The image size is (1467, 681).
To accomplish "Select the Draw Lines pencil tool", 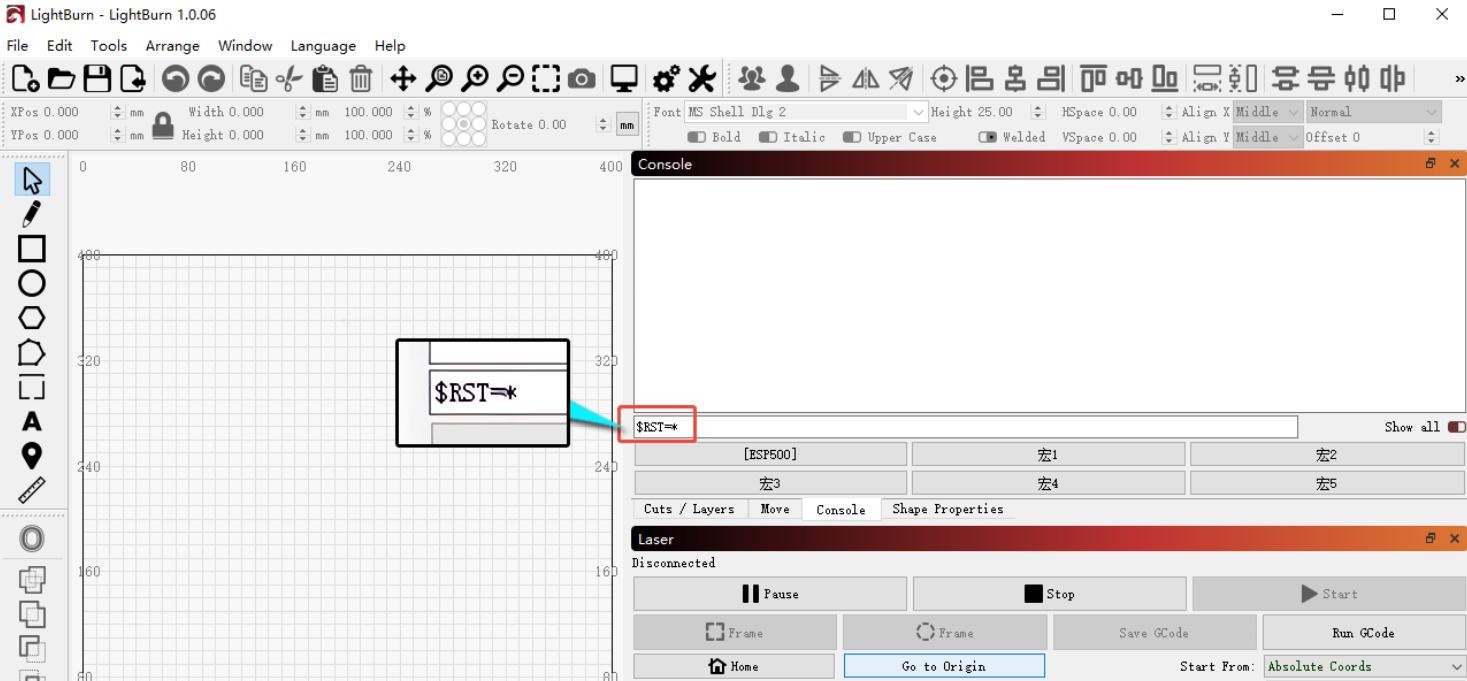I will click(32, 214).
